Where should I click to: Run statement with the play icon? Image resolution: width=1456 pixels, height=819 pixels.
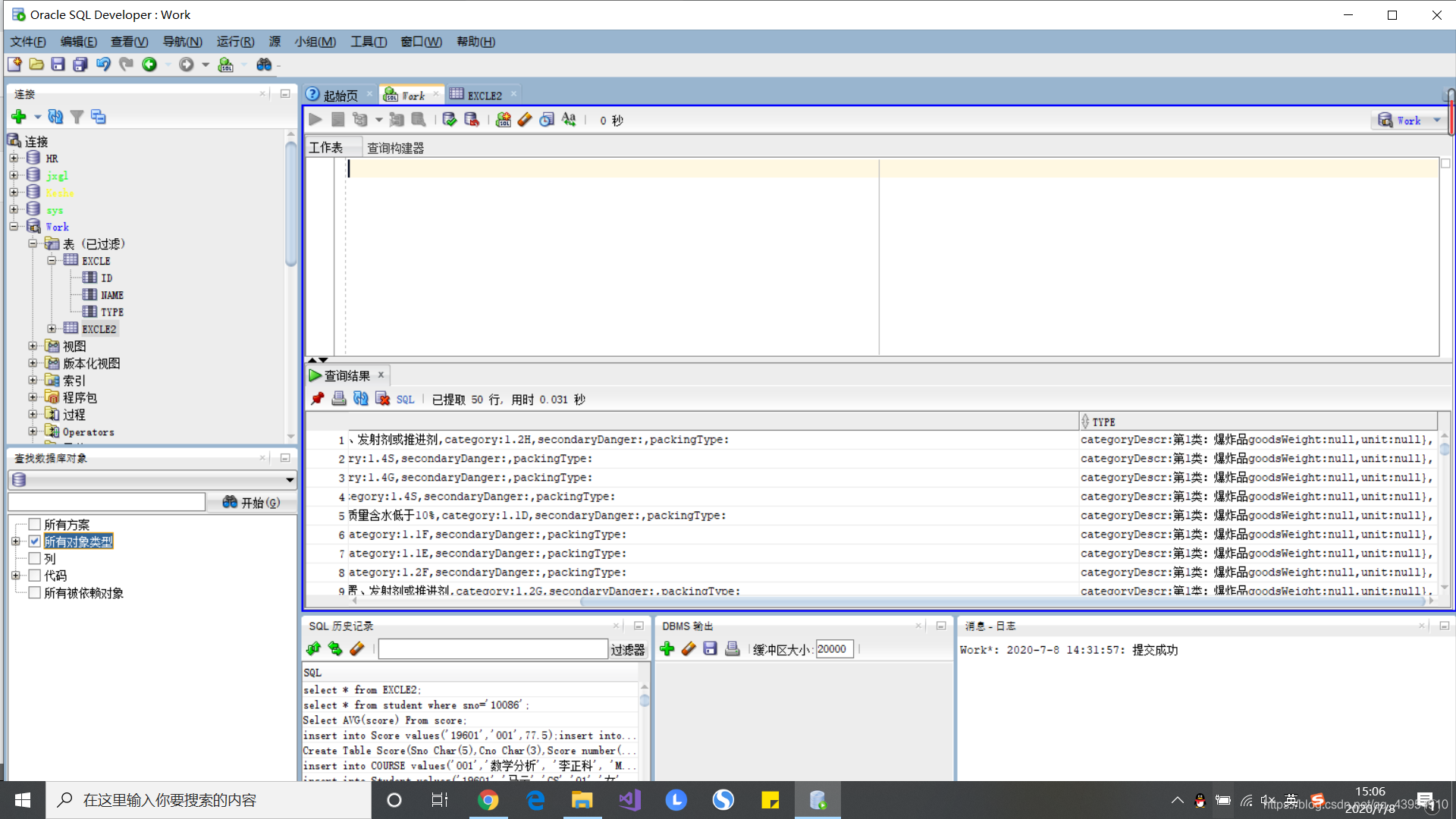point(315,120)
